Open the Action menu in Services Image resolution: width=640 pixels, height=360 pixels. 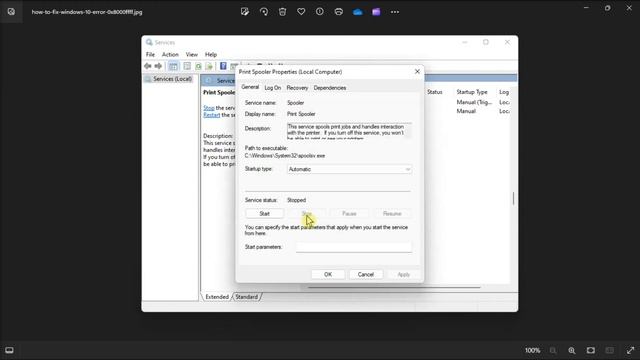click(x=170, y=54)
